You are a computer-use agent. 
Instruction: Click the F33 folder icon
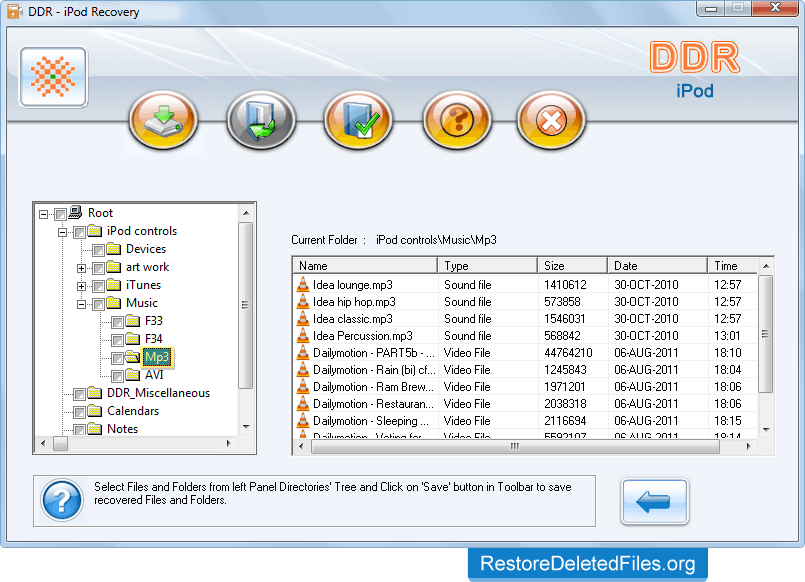(133, 321)
